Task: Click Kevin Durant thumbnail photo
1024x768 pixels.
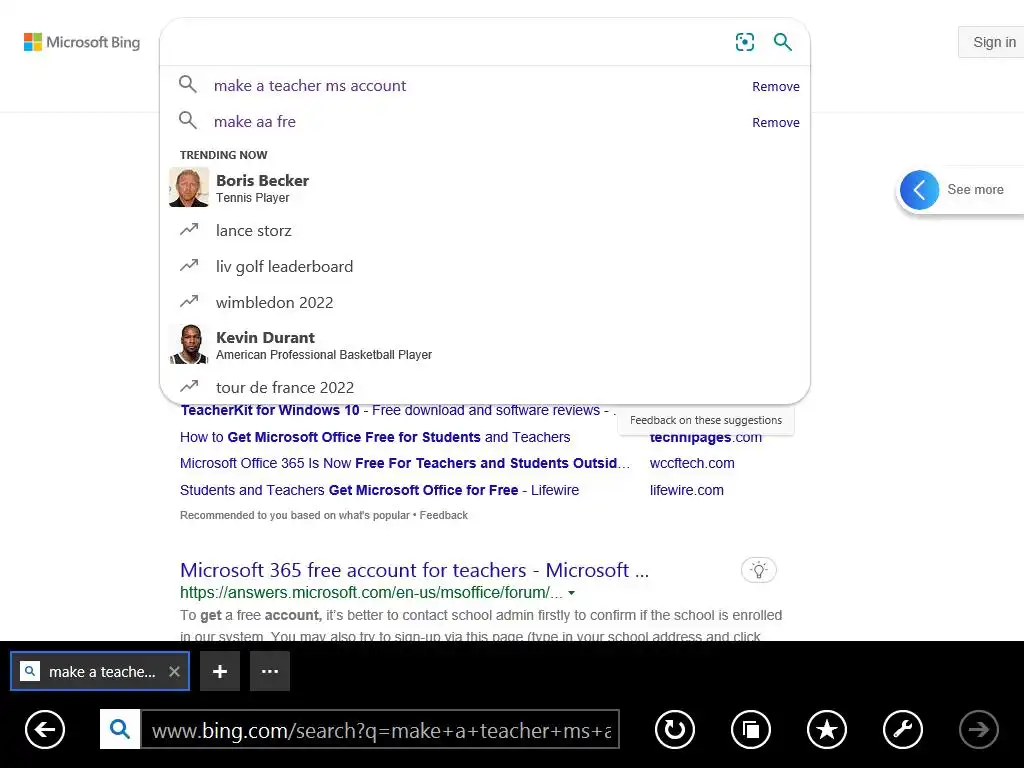Action: pyautogui.click(x=189, y=344)
